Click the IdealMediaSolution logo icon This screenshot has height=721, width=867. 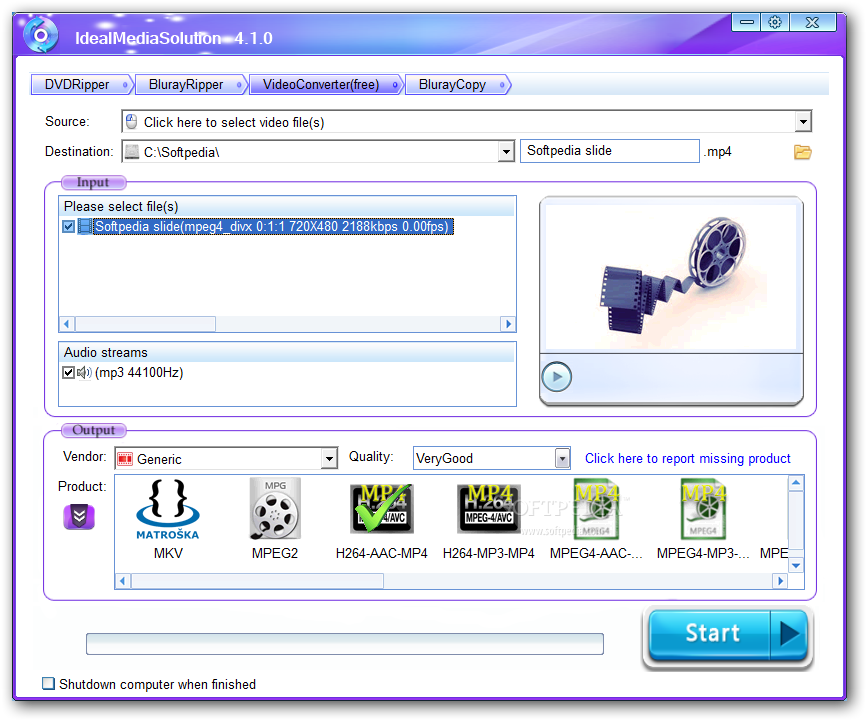point(40,35)
